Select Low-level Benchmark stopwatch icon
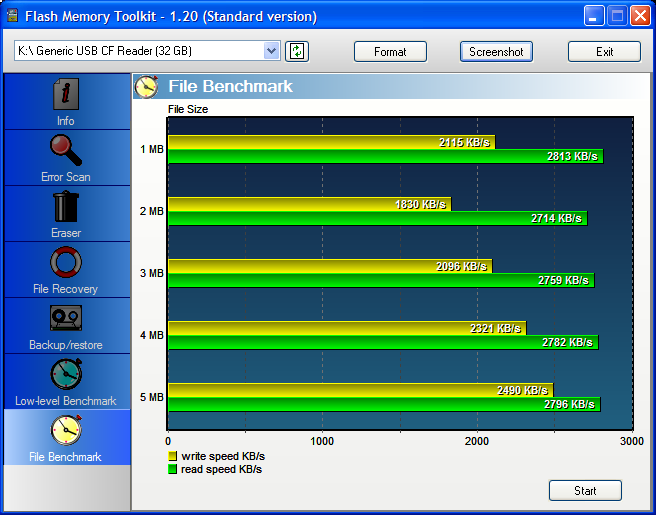This screenshot has height=515, width=656. pyautogui.click(x=66, y=375)
